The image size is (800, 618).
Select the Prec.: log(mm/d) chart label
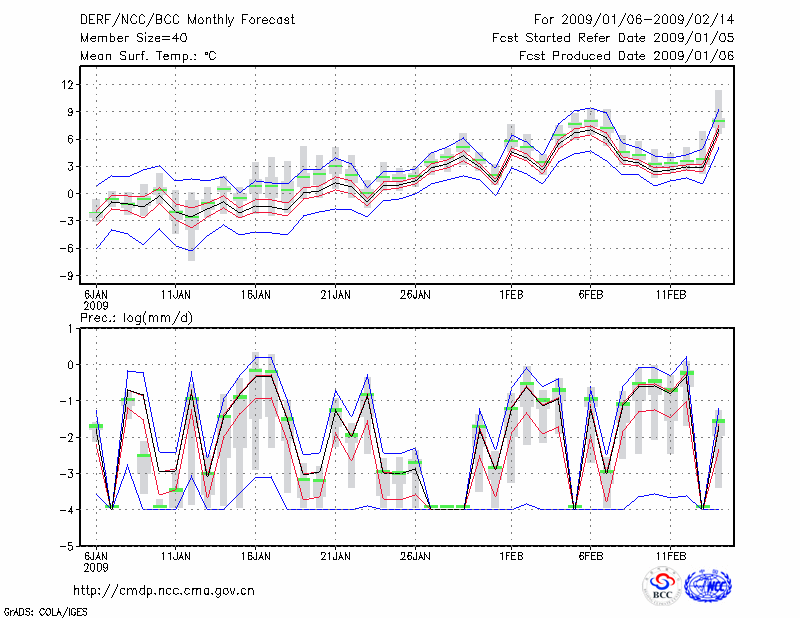139,317
